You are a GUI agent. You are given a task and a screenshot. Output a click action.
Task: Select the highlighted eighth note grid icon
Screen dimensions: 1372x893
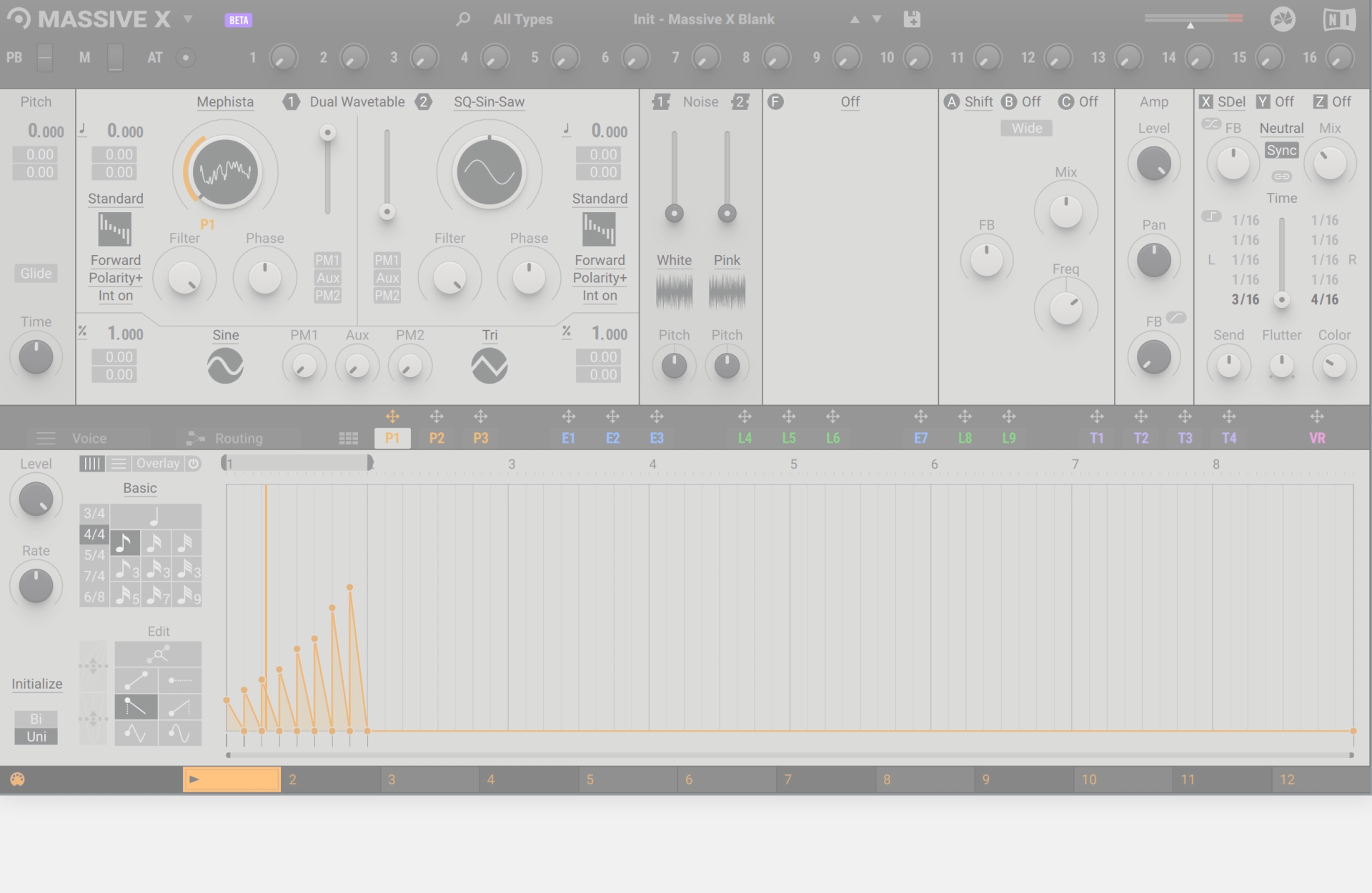pos(124,544)
